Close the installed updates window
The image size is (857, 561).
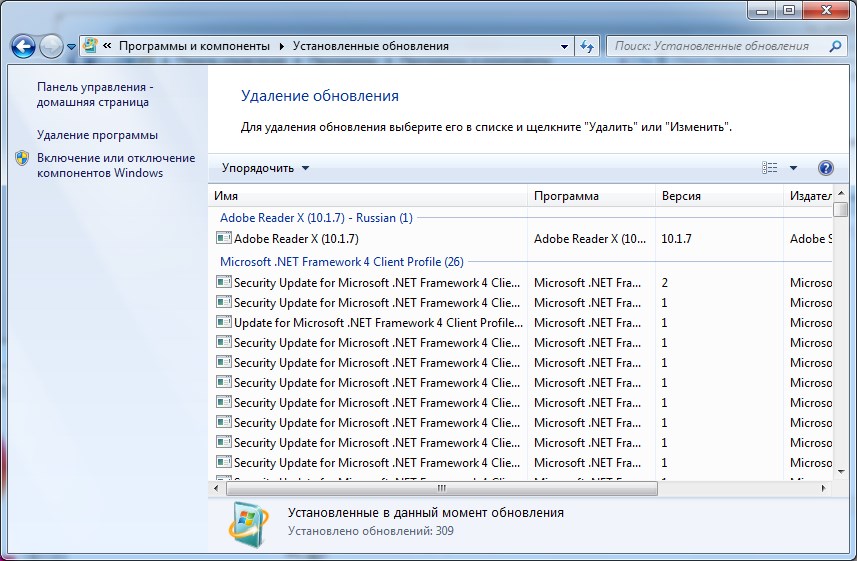coord(826,10)
